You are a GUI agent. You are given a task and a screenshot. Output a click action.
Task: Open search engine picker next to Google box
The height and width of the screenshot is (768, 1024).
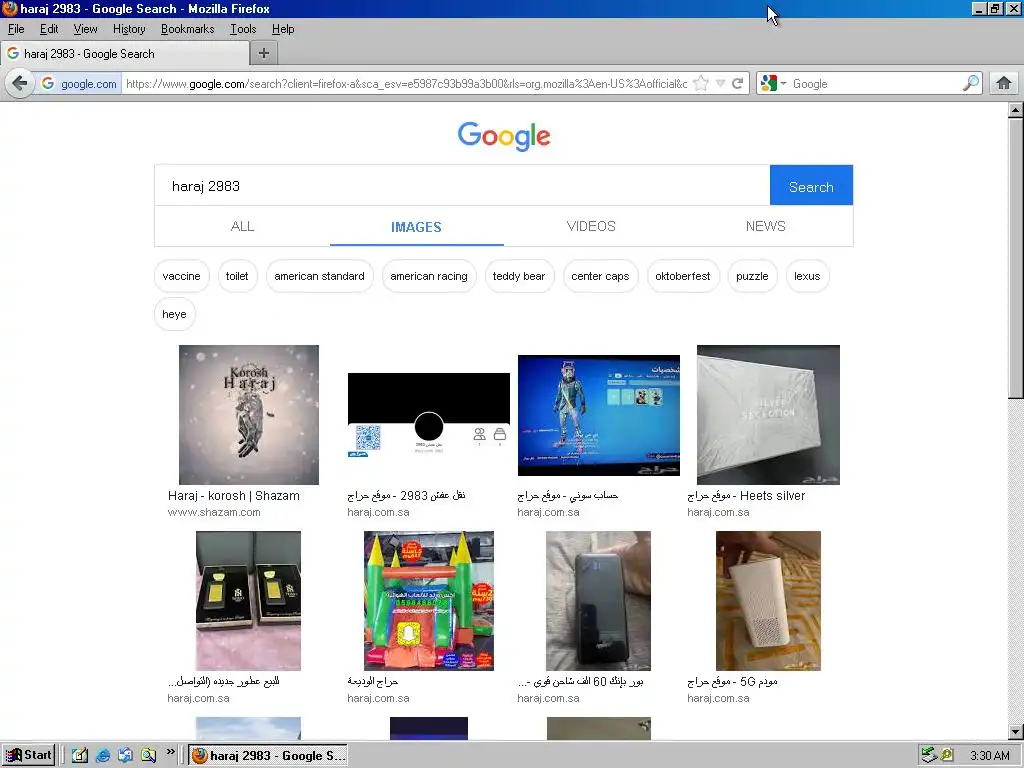pyautogui.click(x=773, y=84)
